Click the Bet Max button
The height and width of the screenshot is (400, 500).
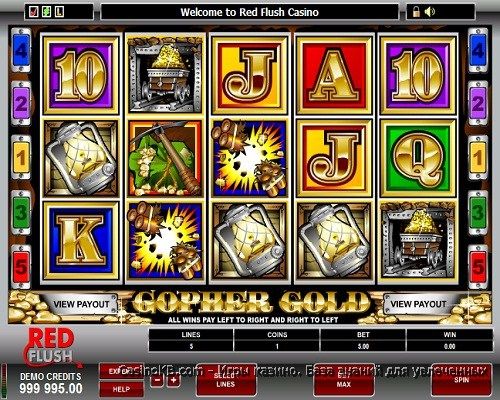(x=344, y=380)
